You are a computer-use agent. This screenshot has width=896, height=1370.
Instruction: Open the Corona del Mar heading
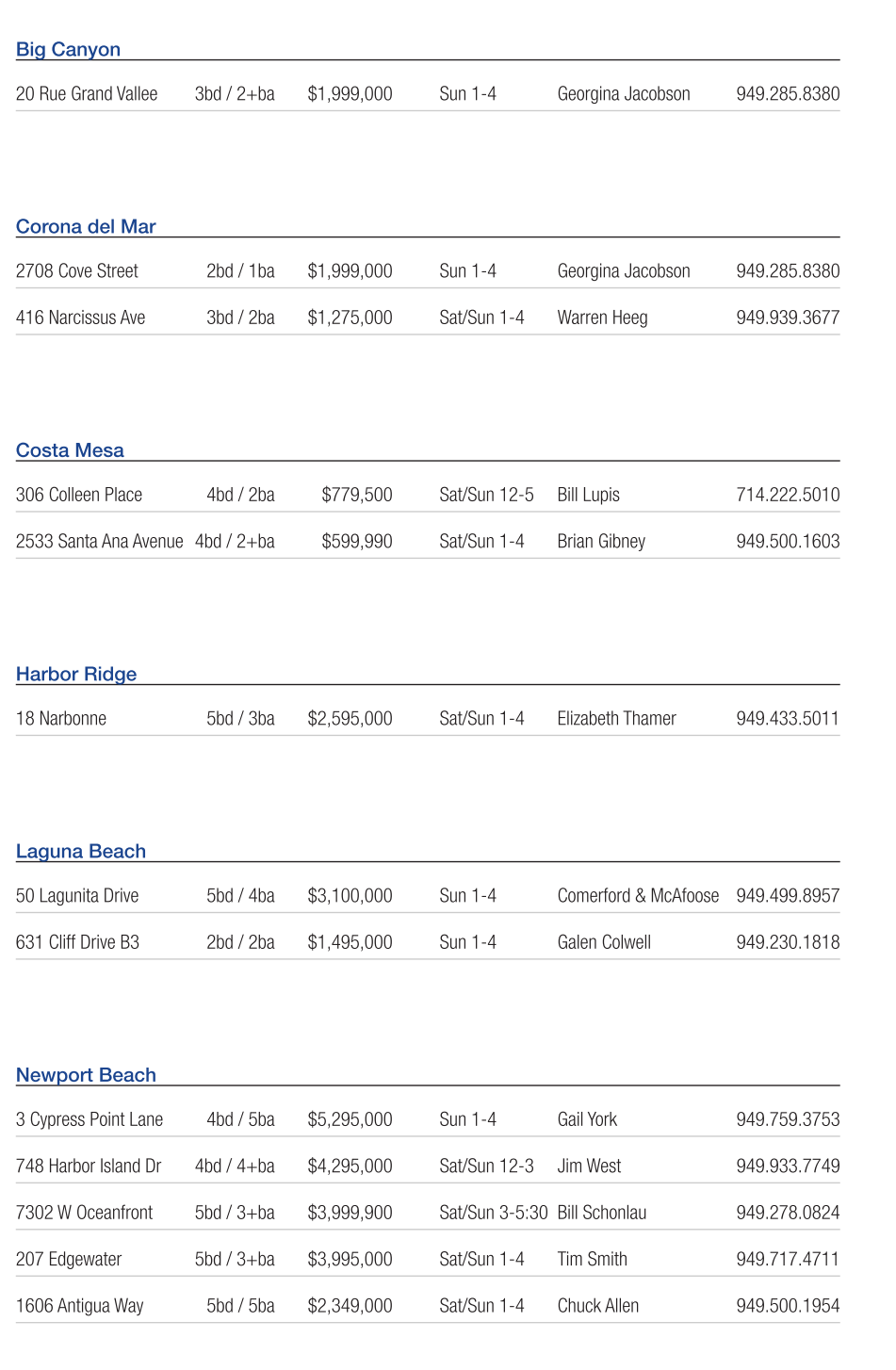click(86, 227)
